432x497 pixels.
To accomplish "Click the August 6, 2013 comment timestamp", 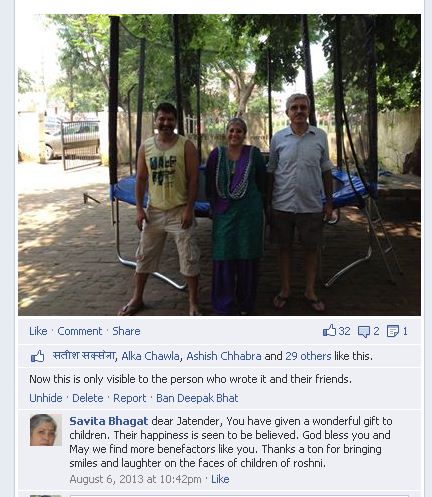I will point(135,479).
